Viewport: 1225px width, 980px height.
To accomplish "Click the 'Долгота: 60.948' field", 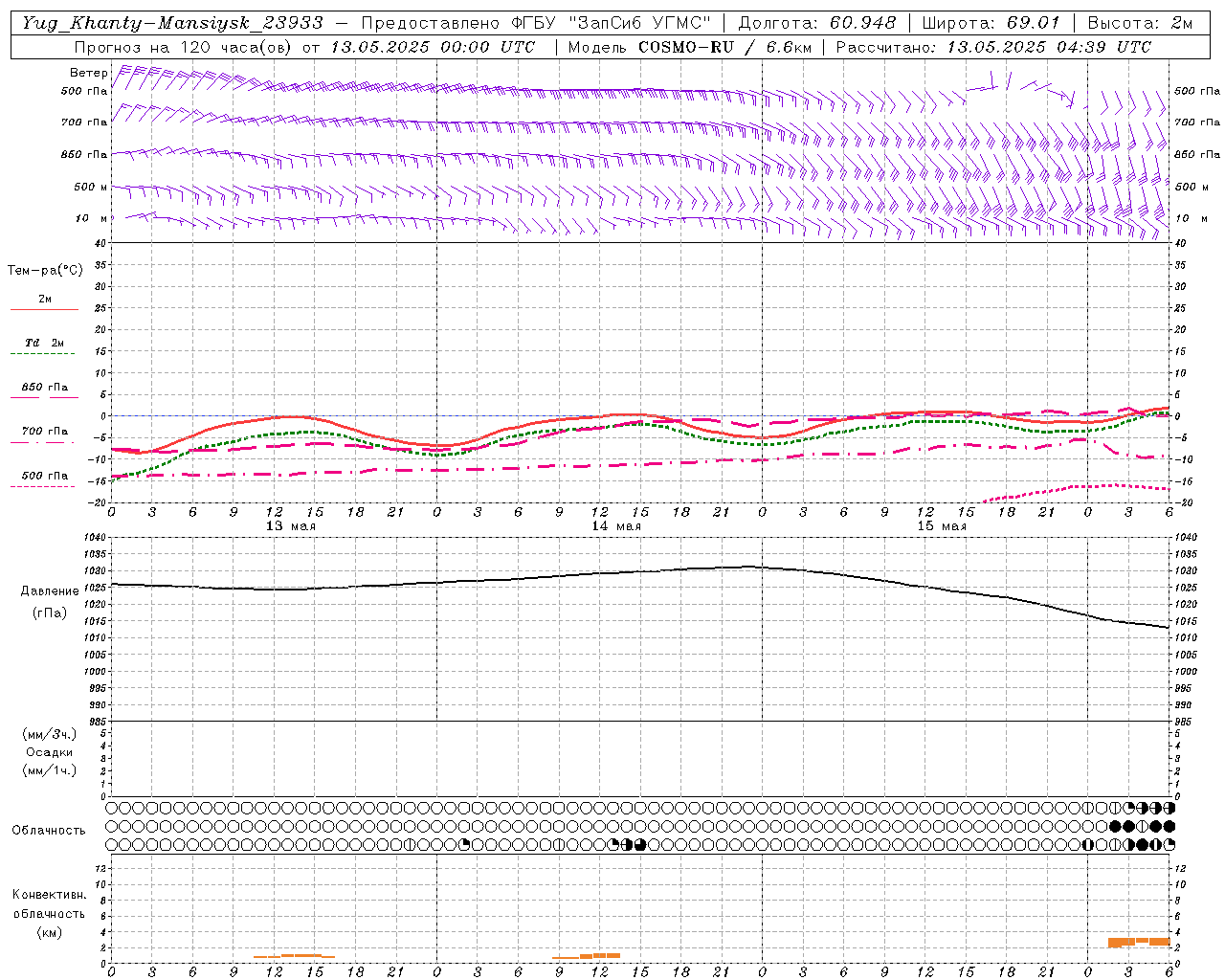I will [x=817, y=23].
